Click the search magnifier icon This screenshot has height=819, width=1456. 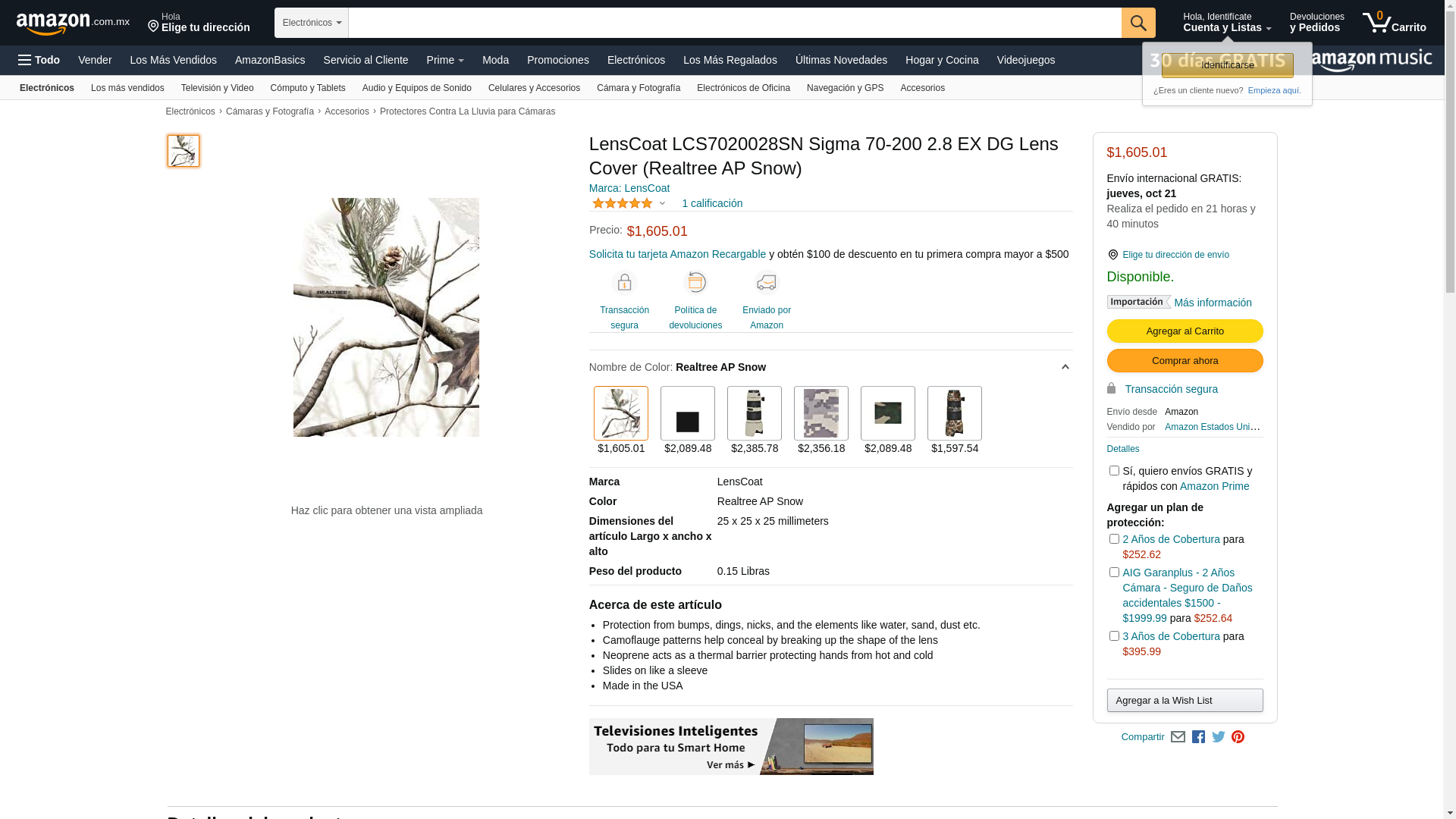point(1138,23)
